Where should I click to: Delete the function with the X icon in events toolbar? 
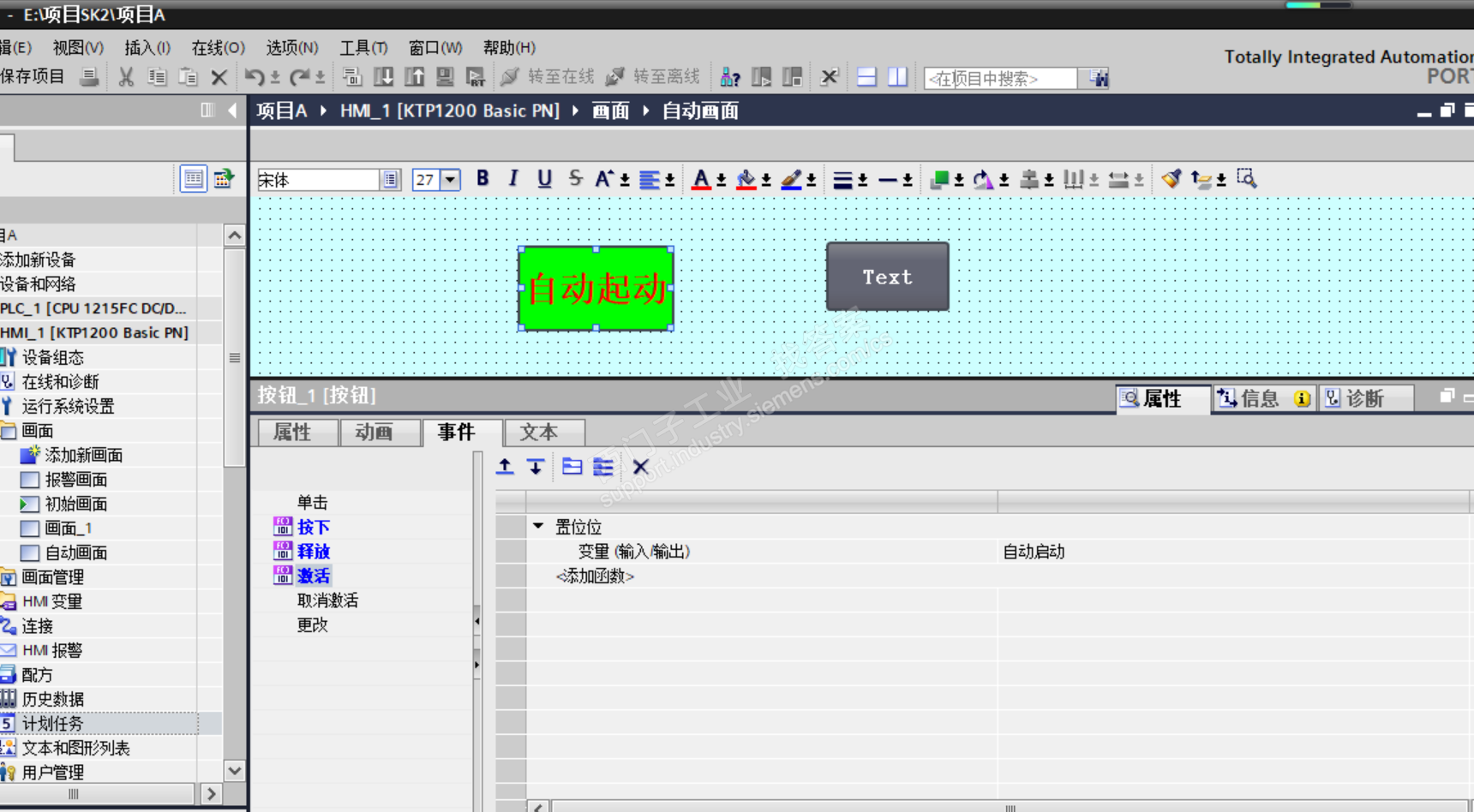click(x=640, y=466)
